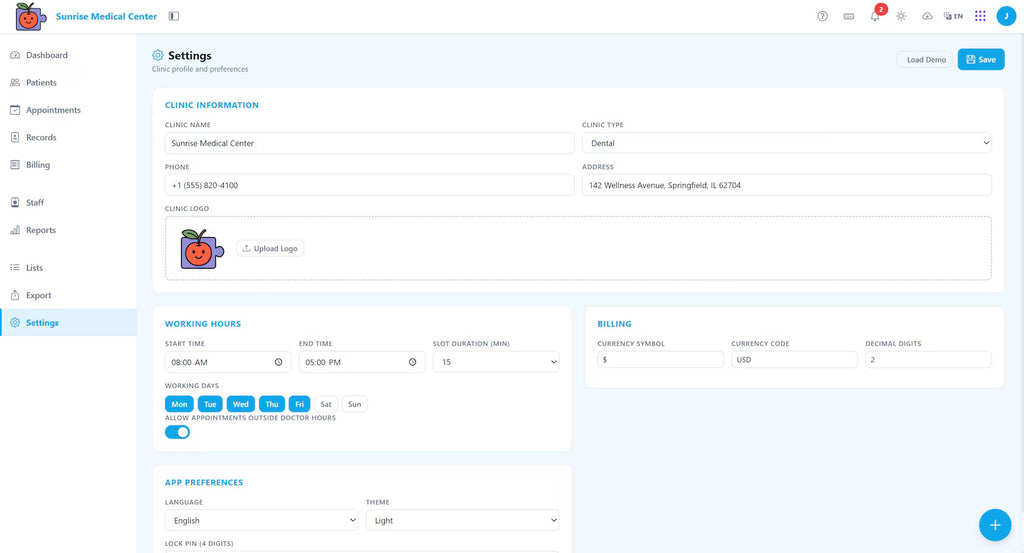
Task: Click the "CLINIC INFORMATION" section heading
Action: click(x=212, y=105)
